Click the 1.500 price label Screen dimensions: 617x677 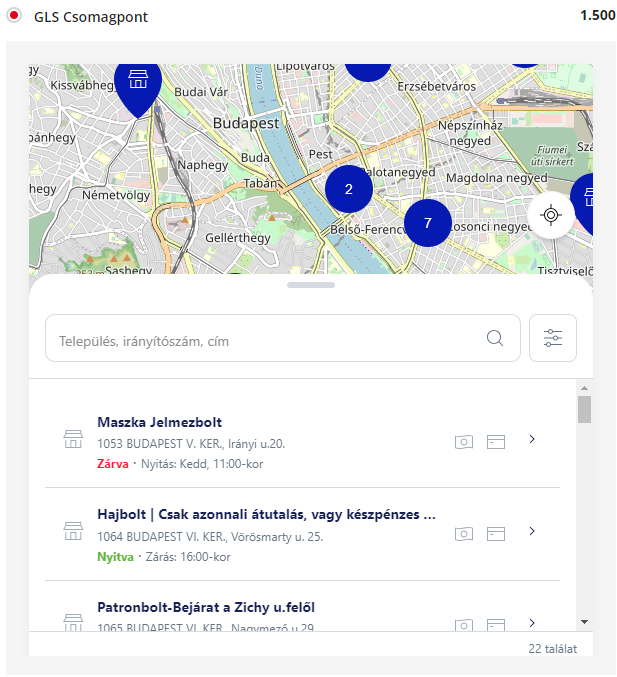click(x=598, y=15)
